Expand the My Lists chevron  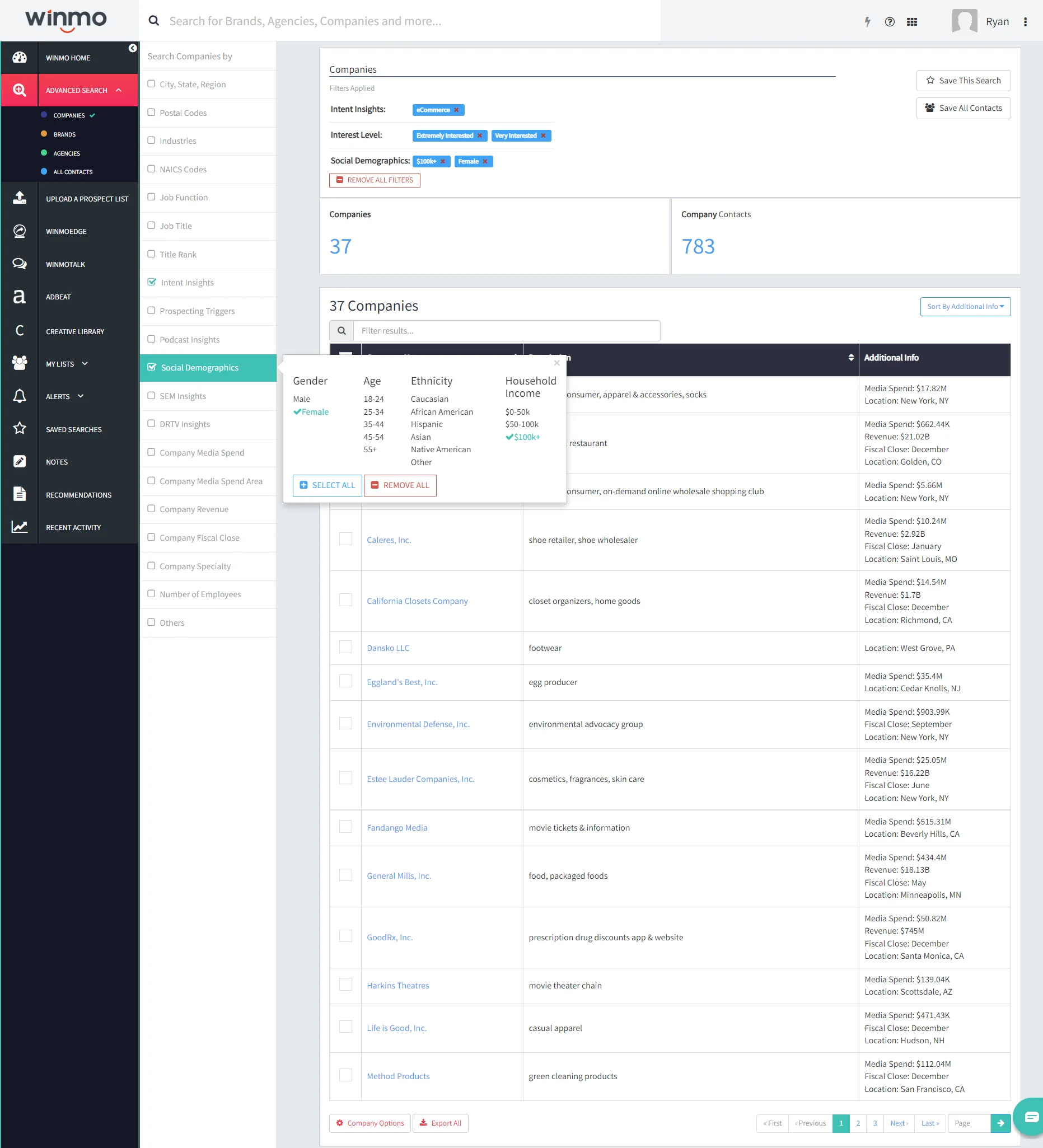(85, 363)
